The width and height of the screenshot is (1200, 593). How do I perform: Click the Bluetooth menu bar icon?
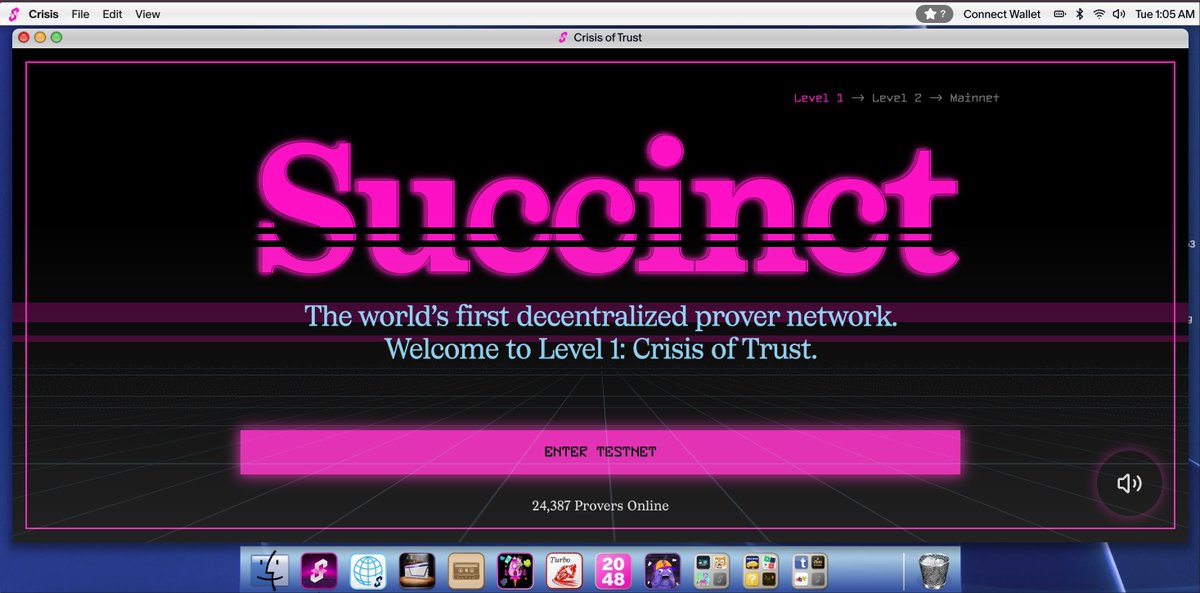[x=1080, y=14]
